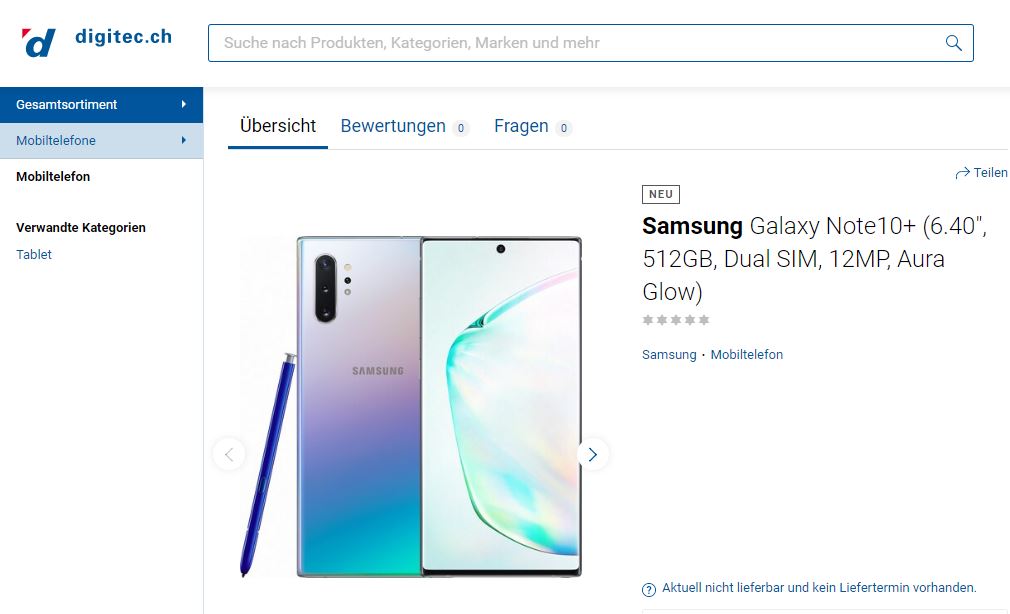Viewport: 1010px width, 614px height.
Task: Expand the Gesamtsortiment menu arrow
Action: (x=184, y=104)
